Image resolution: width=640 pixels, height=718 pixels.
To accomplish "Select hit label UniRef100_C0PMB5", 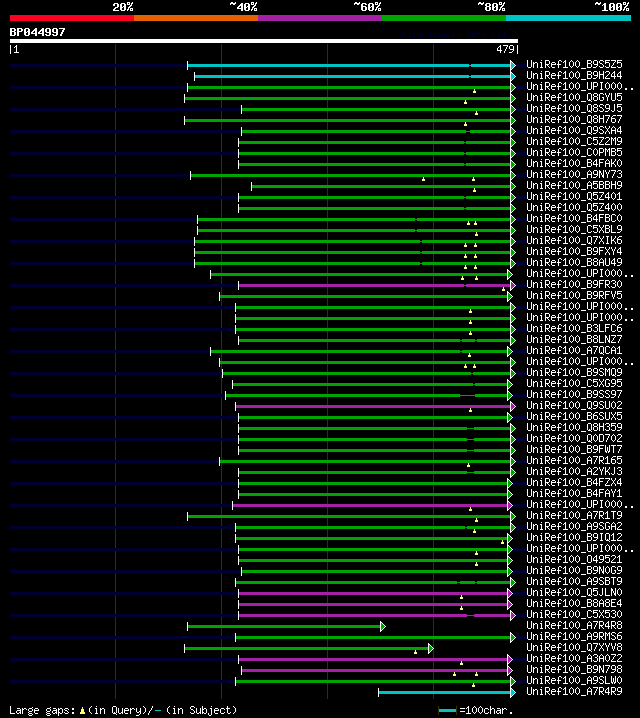I will (574, 152).
